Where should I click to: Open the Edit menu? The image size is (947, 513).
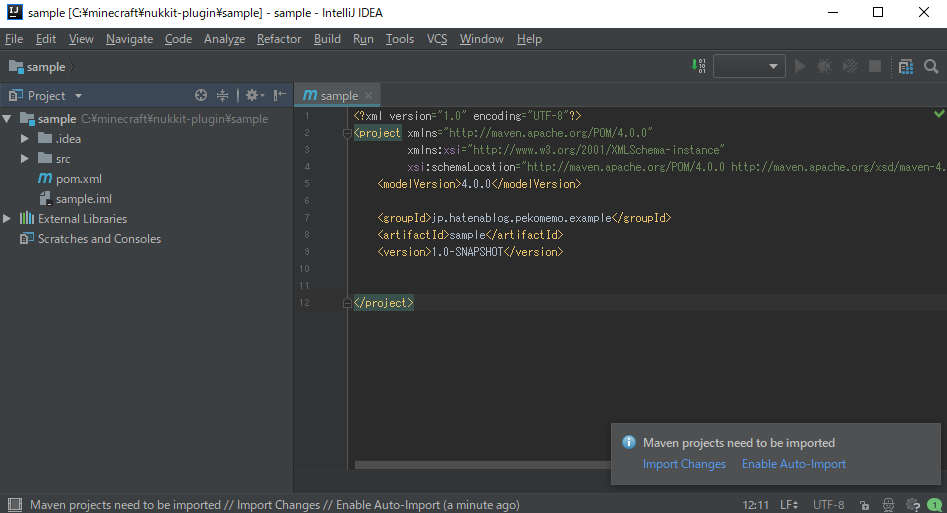46,39
